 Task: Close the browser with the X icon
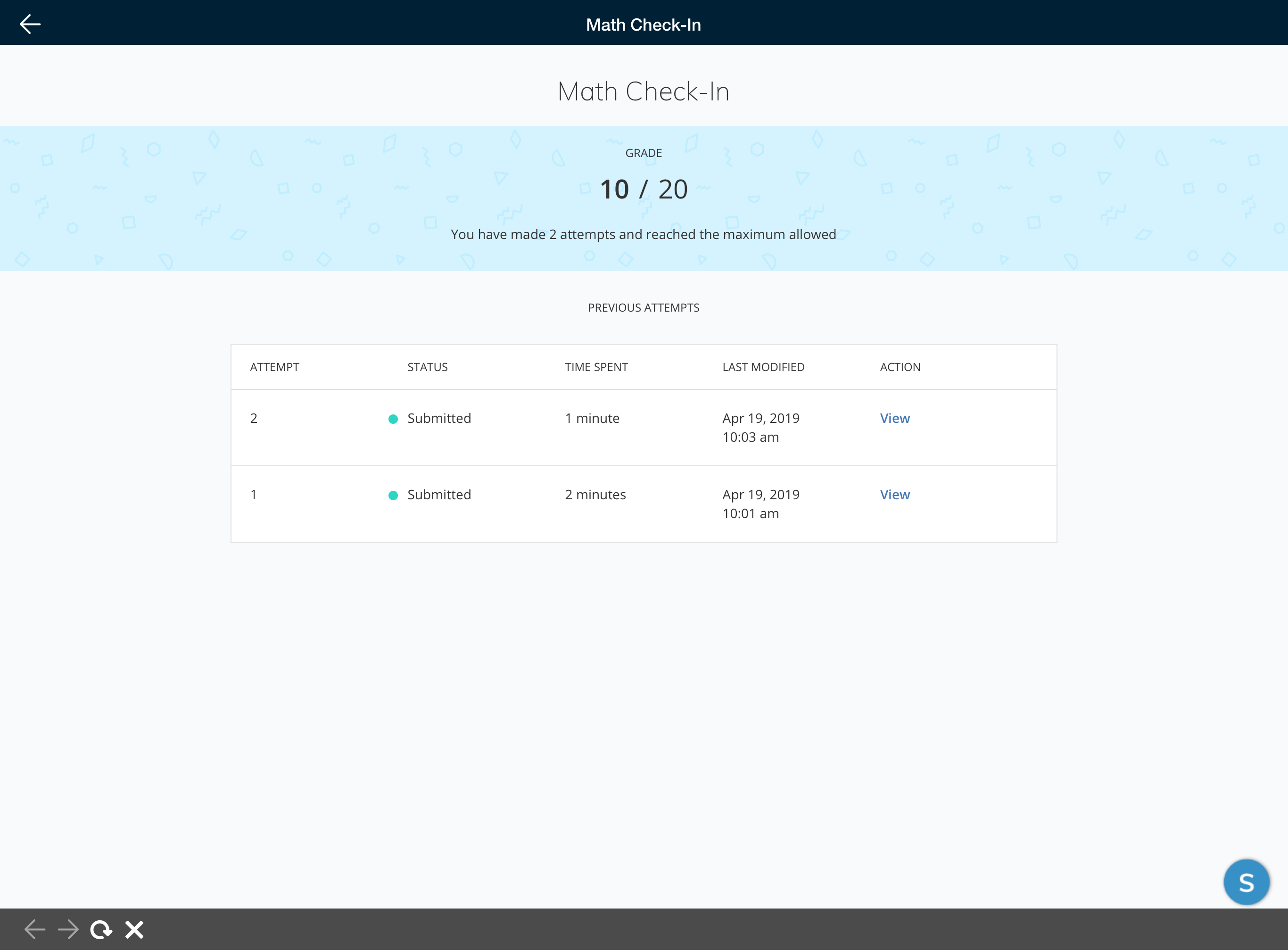[x=134, y=929]
